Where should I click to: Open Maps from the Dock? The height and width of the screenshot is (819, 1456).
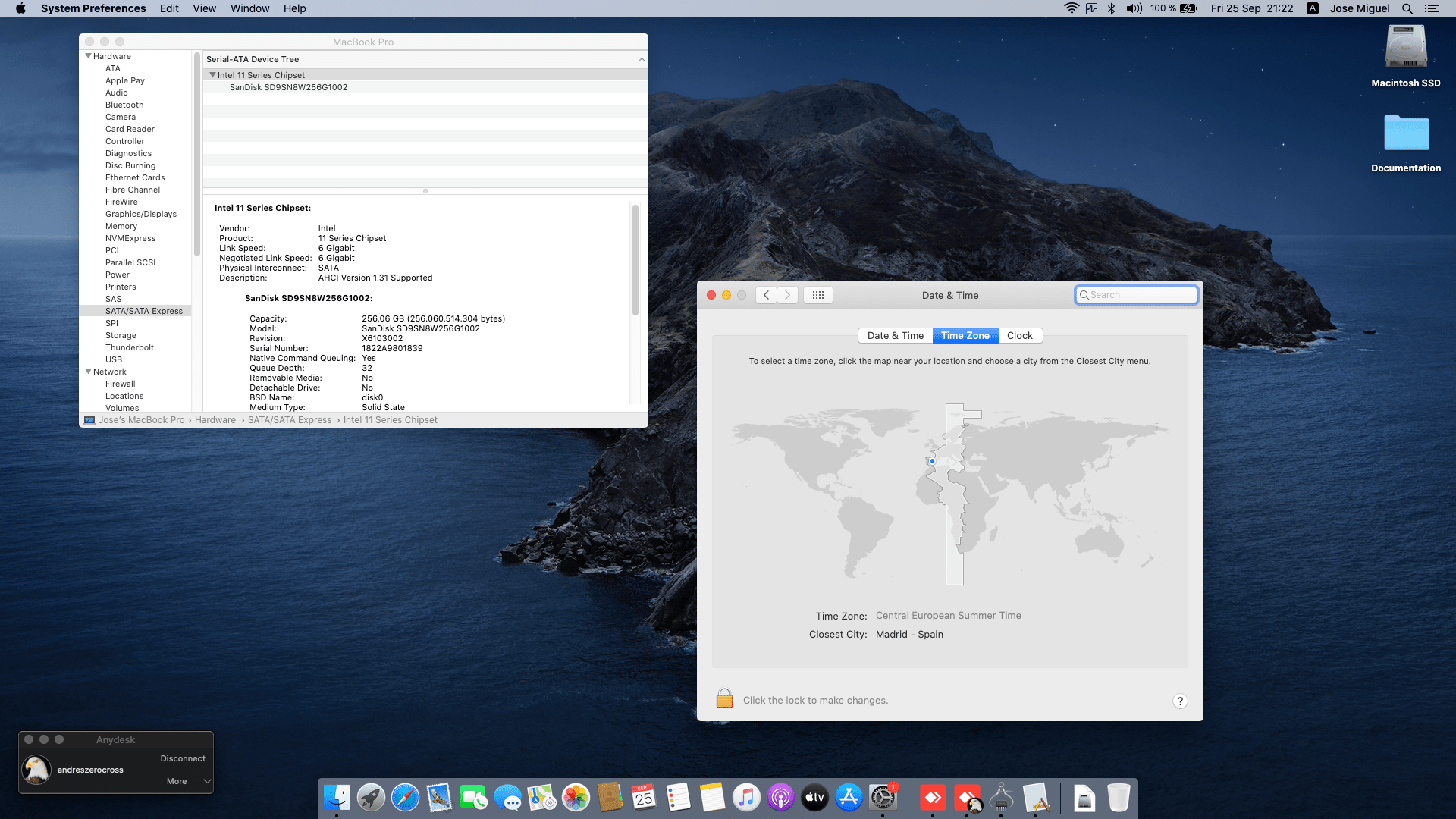pyautogui.click(x=541, y=798)
